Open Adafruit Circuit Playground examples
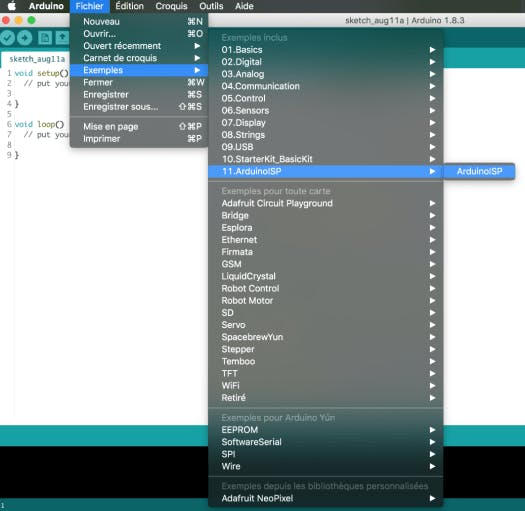This screenshot has height=511, width=525. click(x=325, y=203)
